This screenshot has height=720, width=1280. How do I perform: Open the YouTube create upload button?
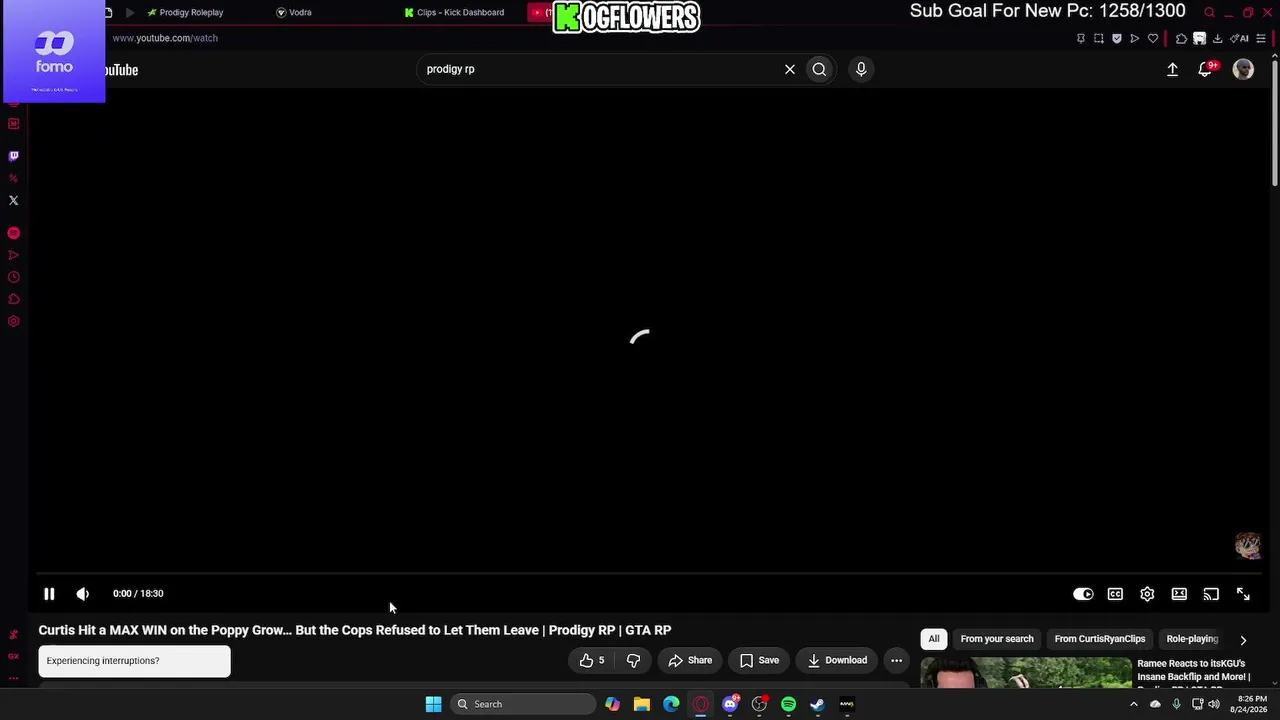point(1172,69)
